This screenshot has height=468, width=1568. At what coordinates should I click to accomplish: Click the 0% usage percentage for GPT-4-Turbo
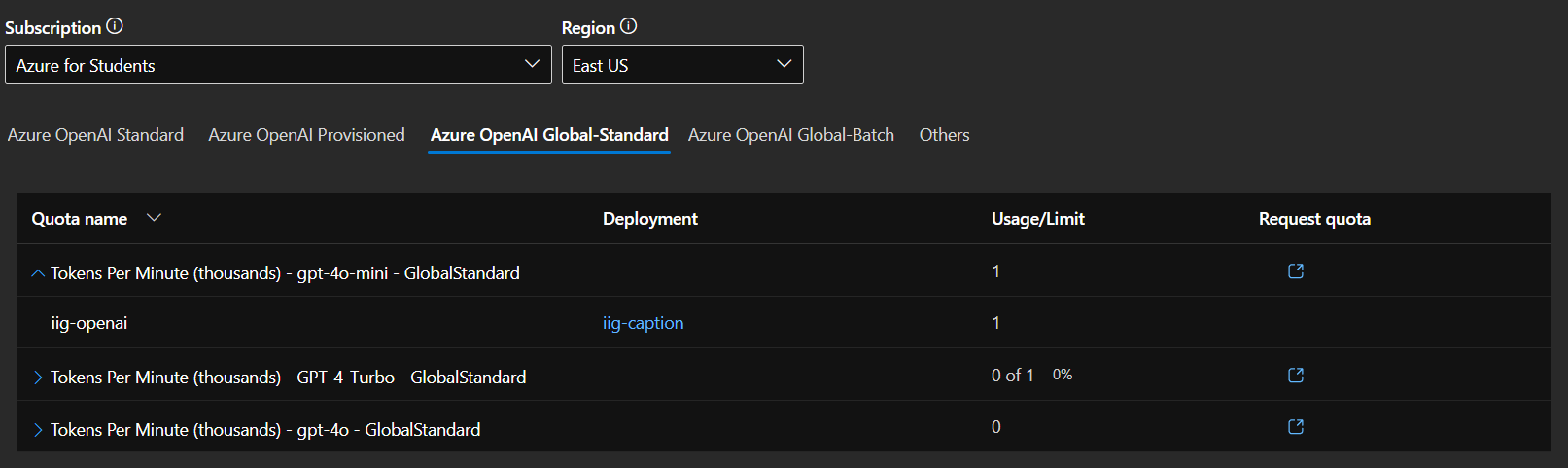(1063, 375)
